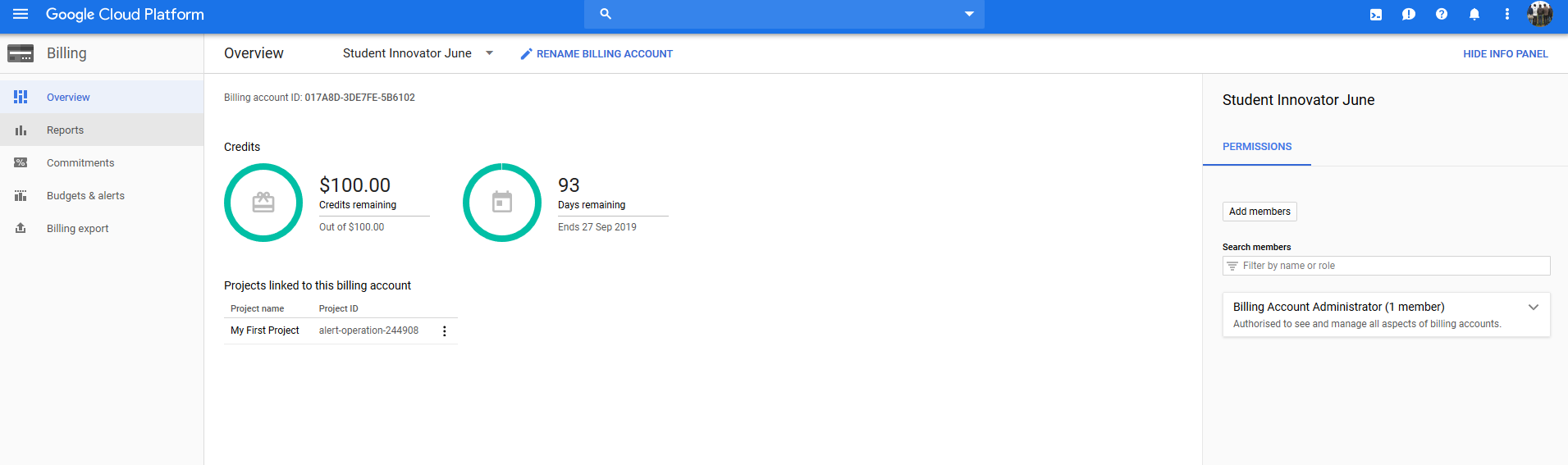The image size is (1568, 465).
Task: Click the Reports bar chart icon
Action: point(21,130)
